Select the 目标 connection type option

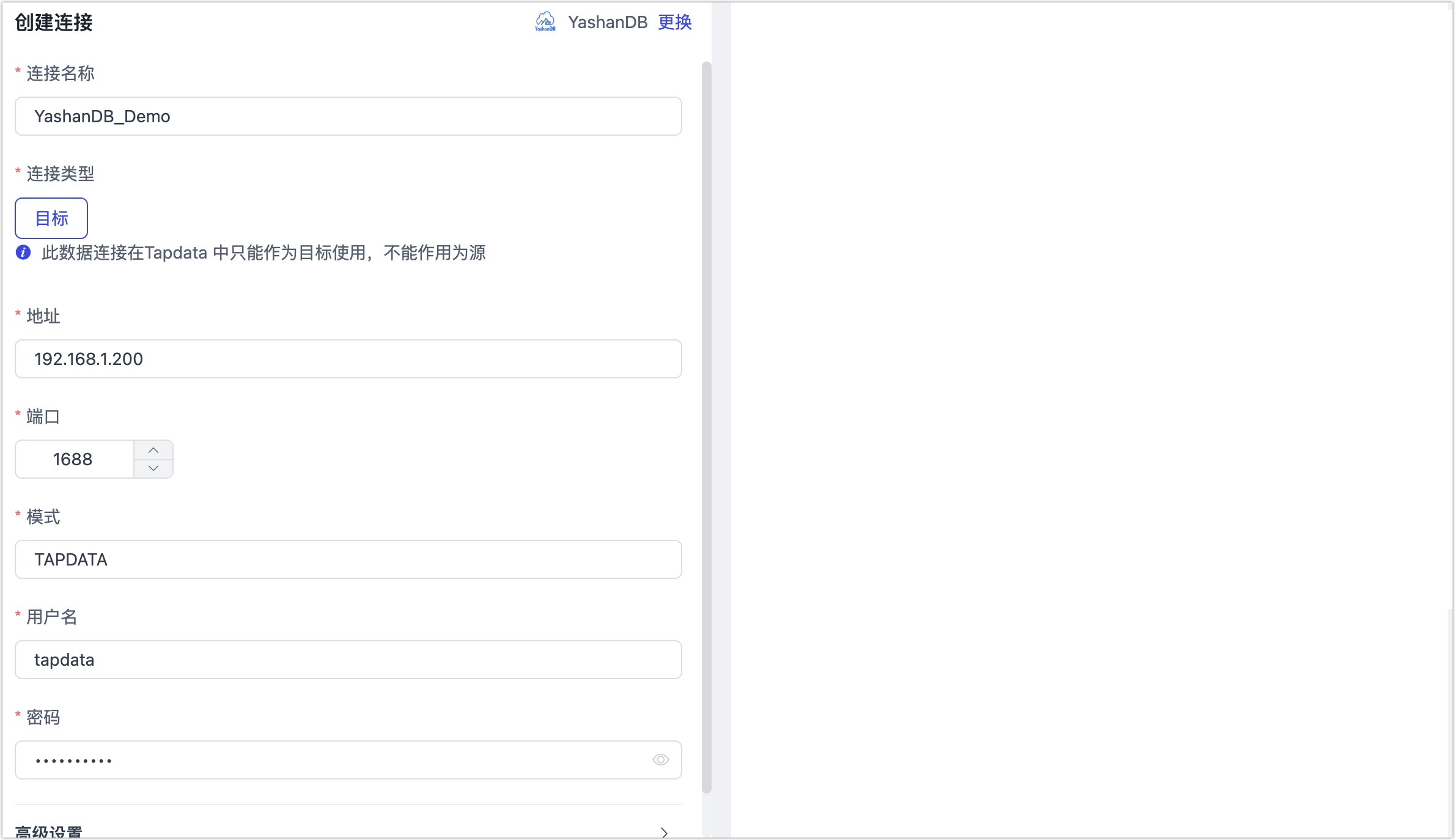pos(51,218)
